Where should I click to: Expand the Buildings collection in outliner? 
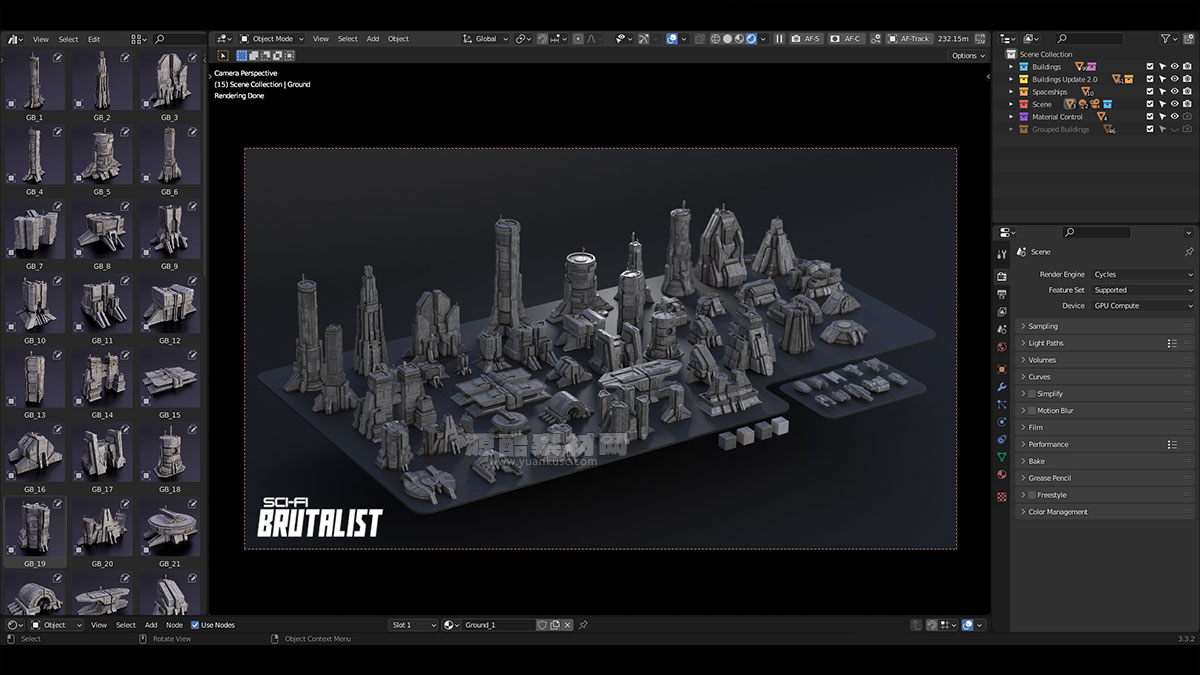[1011, 67]
